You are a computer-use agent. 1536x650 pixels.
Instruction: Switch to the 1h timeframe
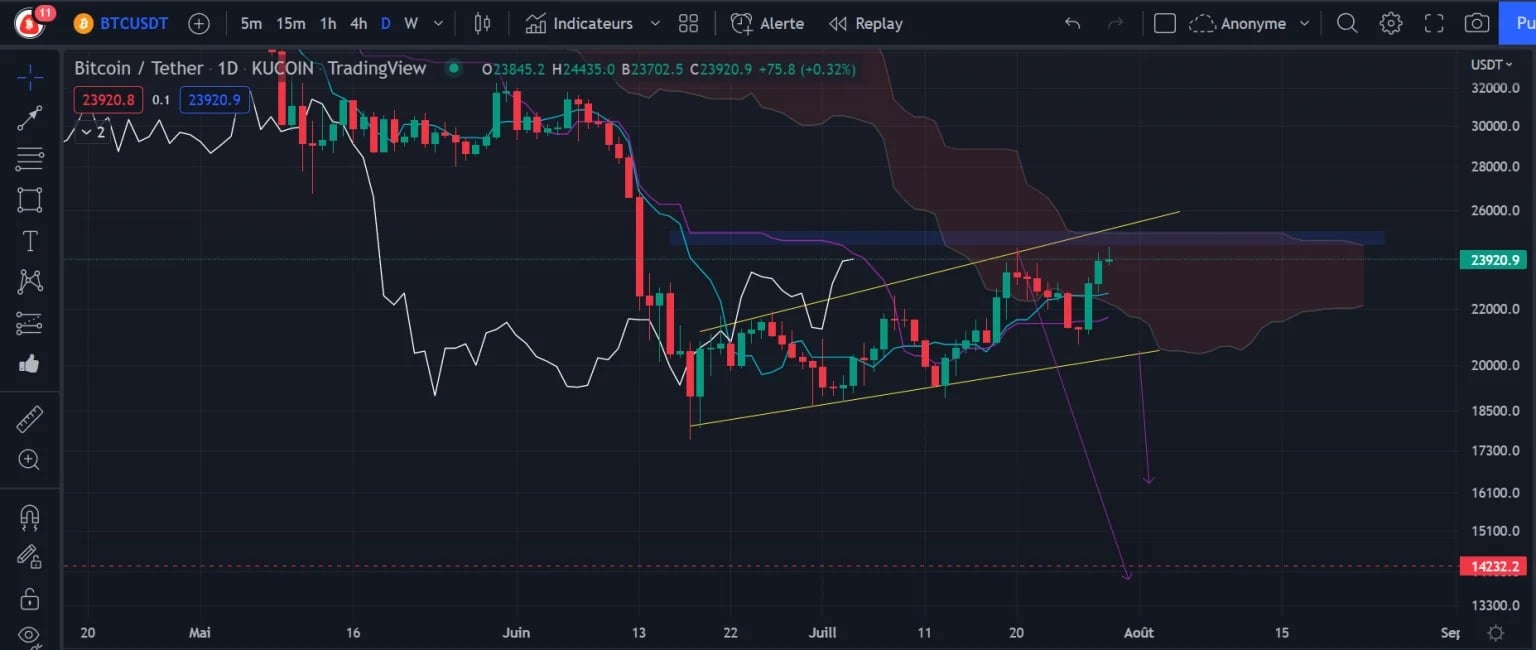click(x=328, y=23)
